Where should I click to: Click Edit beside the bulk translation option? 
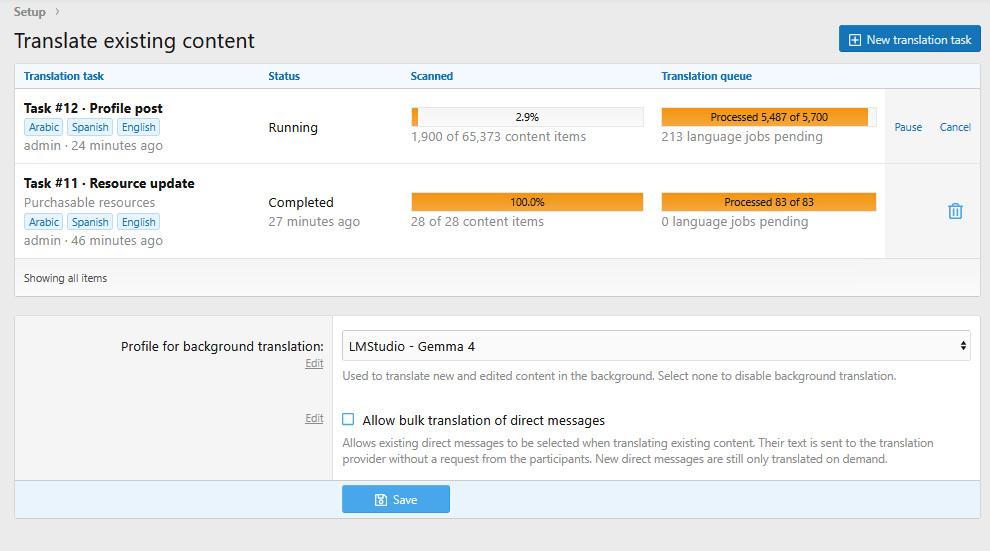click(x=314, y=418)
